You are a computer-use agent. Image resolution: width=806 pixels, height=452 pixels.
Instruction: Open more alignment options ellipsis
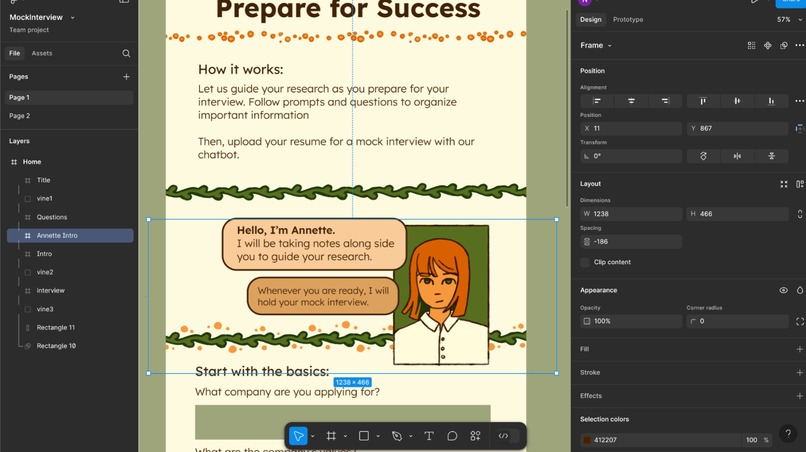pos(799,101)
